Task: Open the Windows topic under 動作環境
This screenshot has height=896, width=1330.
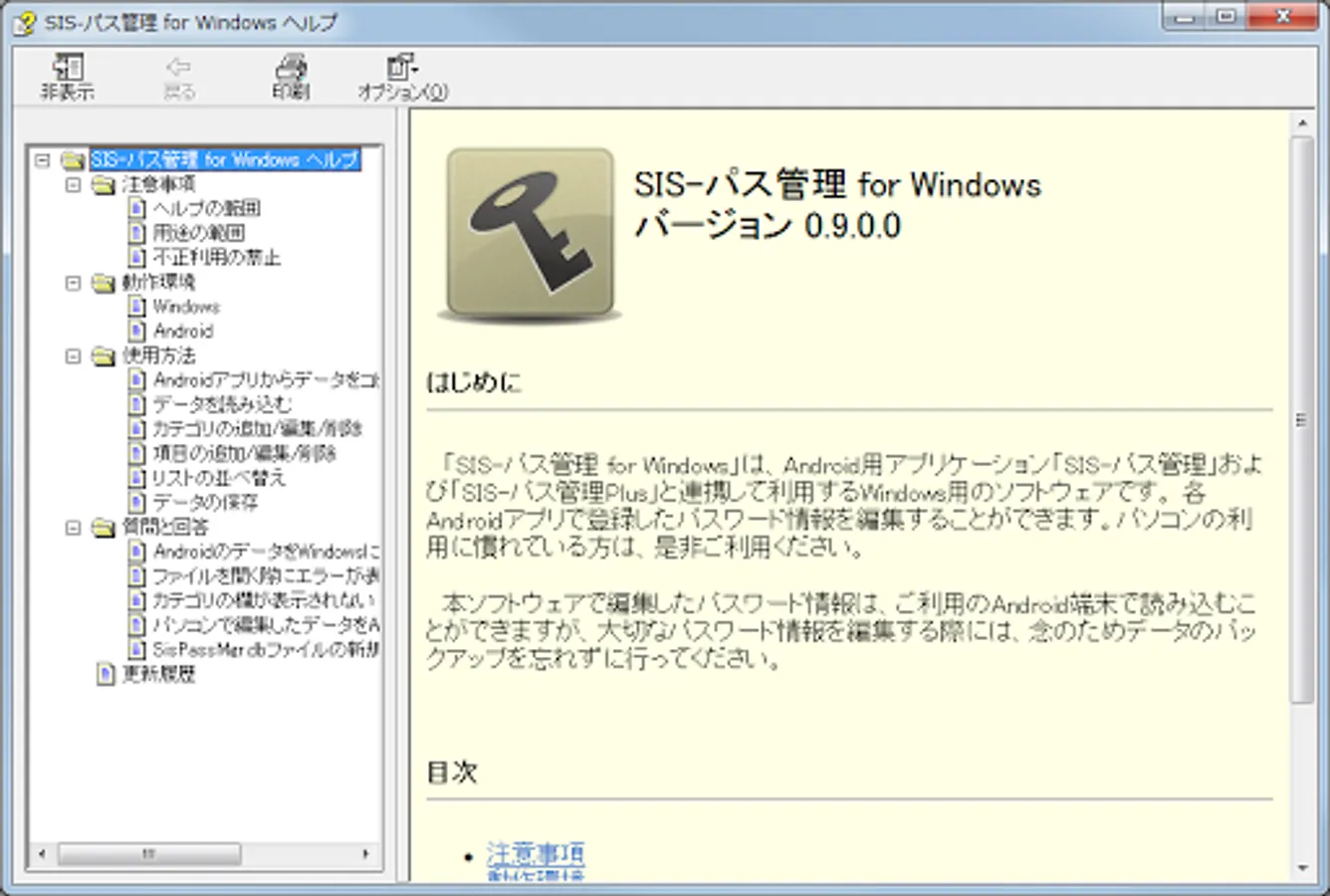Action: tap(186, 307)
